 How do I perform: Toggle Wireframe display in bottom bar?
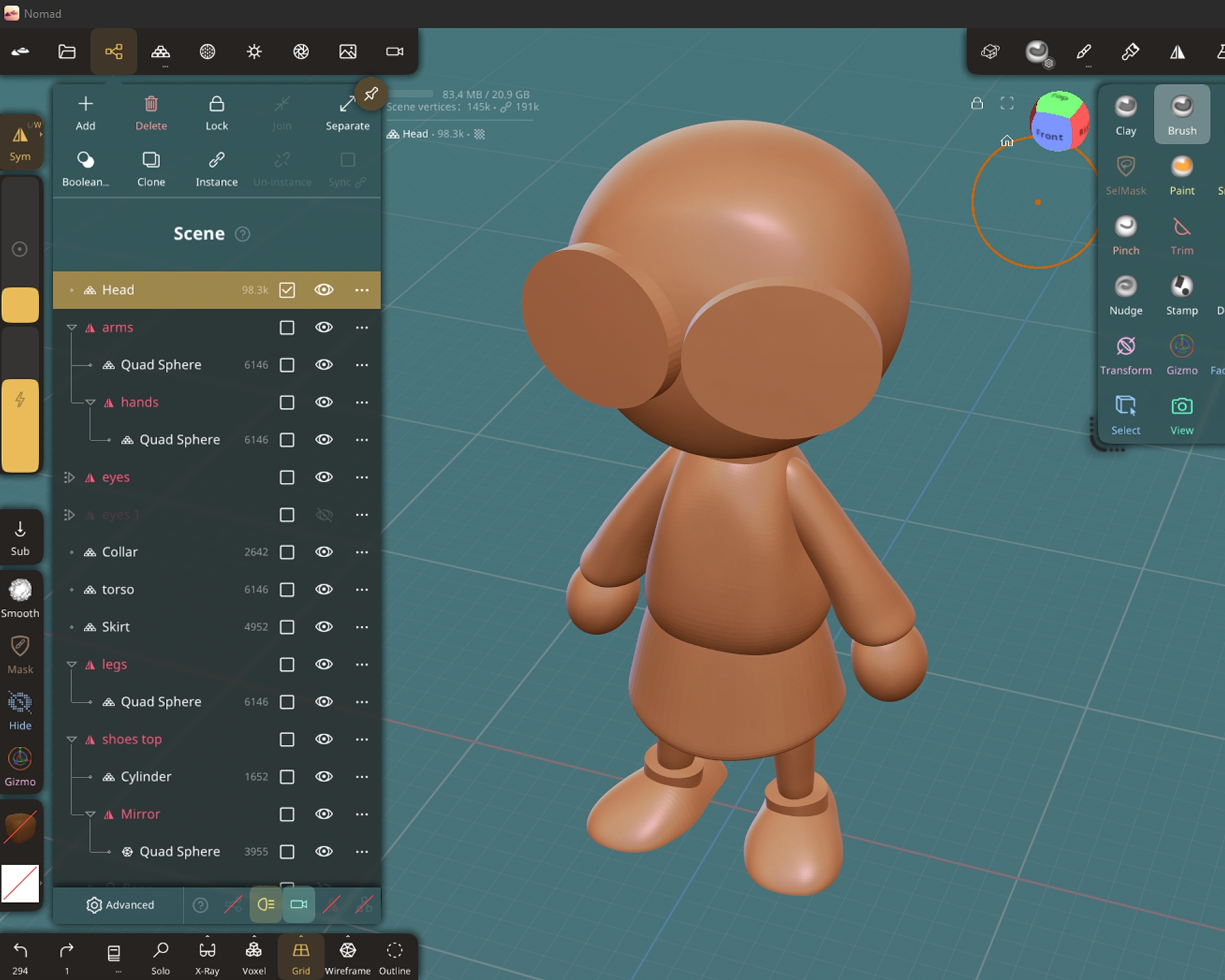tap(348, 957)
